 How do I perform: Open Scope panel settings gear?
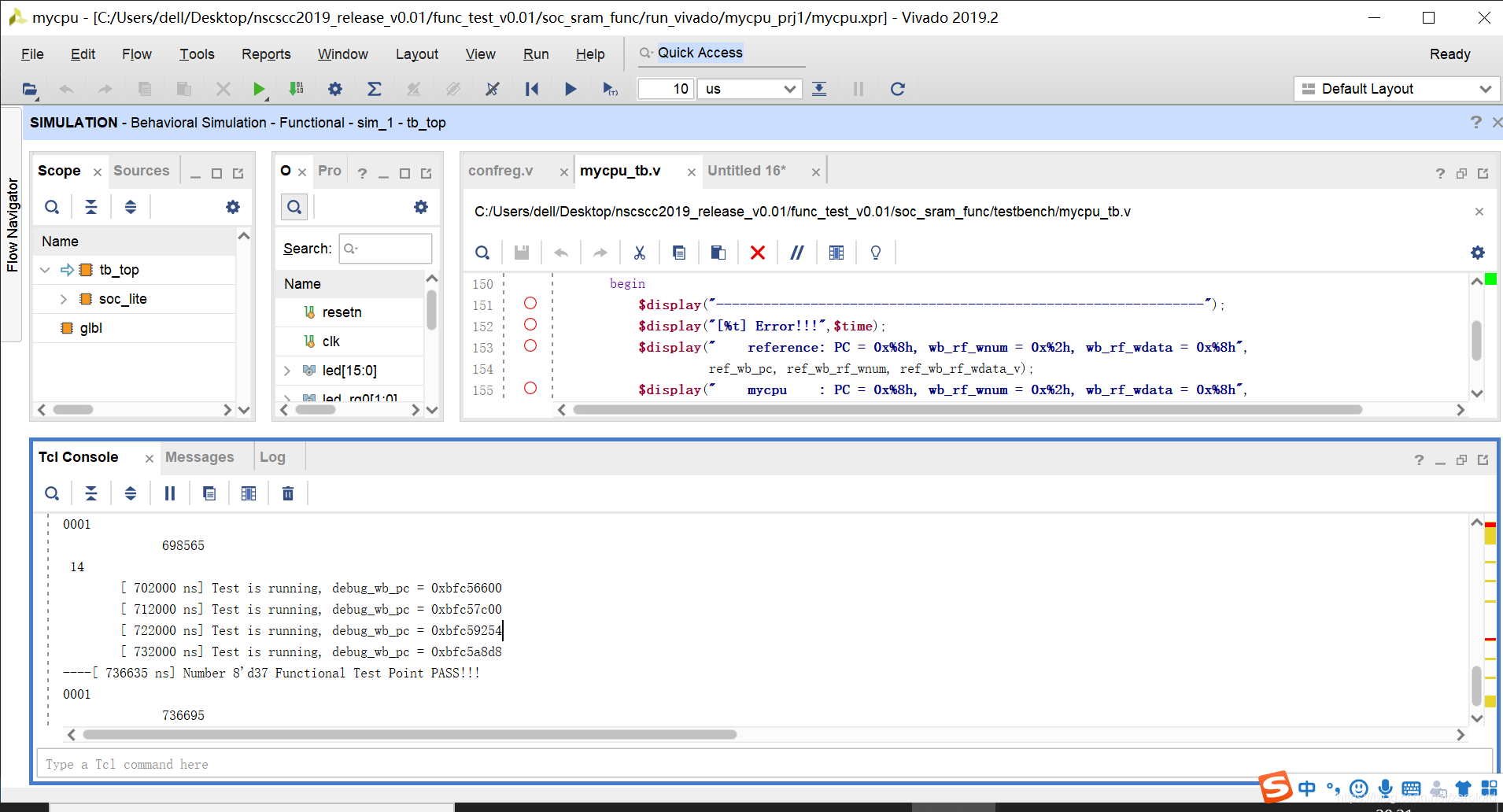click(x=233, y=207)
